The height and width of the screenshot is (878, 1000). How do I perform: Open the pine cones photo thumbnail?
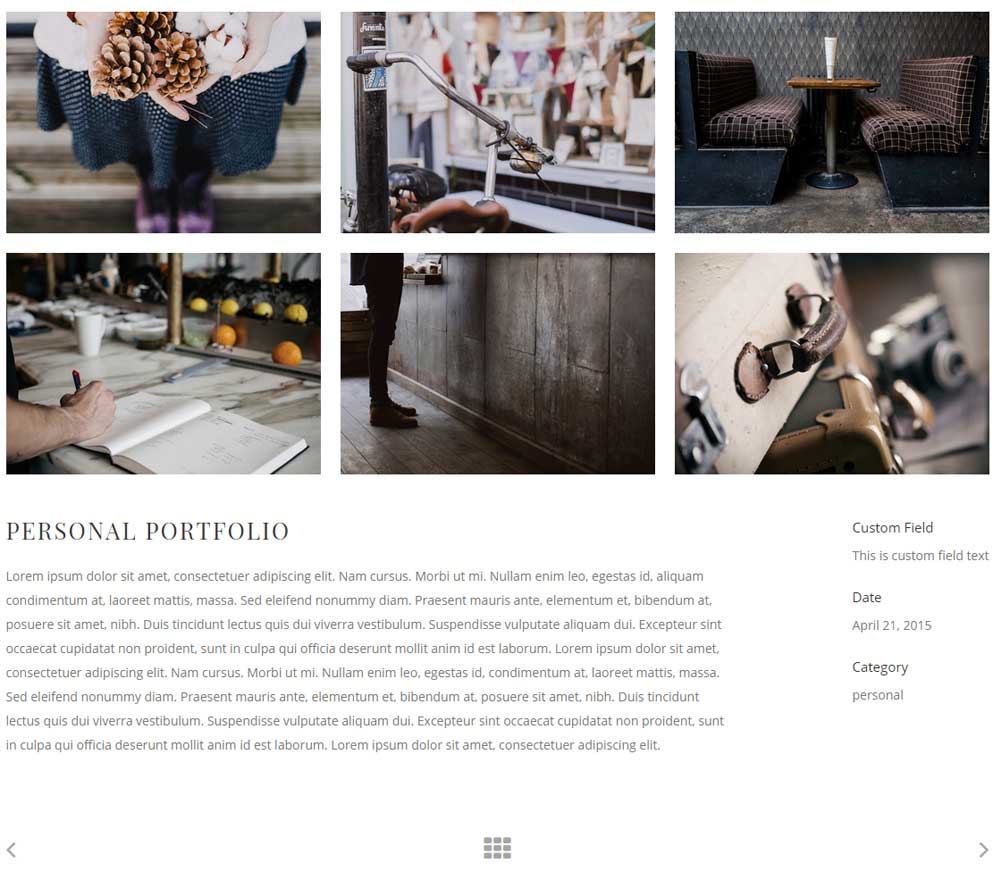coord(163,122)
